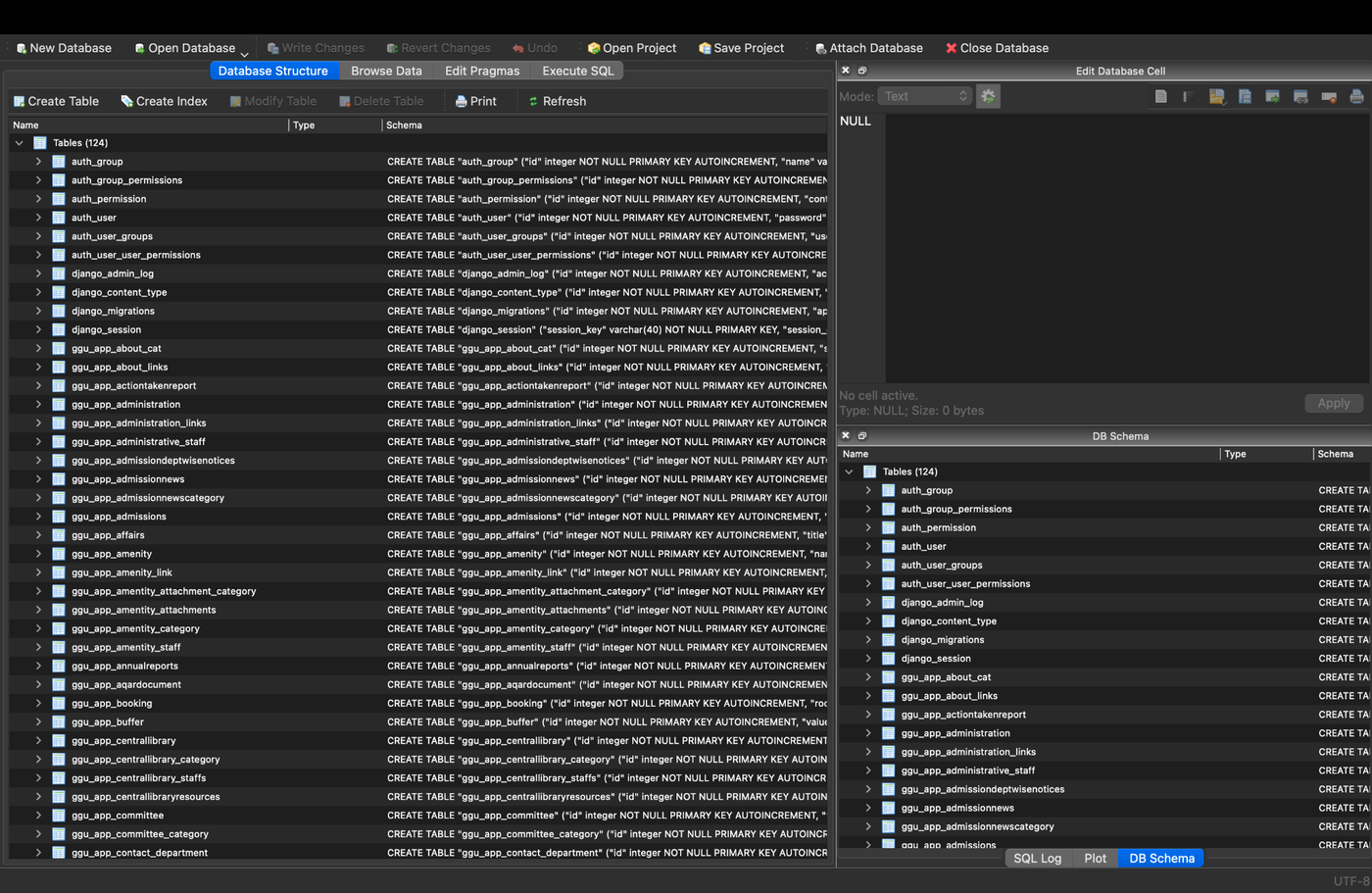This screenshot has height=893, width=1372.
Task: Click import-from-file folder icon in cell editor
Action: pyautogui.click(x=1216, y=96)
